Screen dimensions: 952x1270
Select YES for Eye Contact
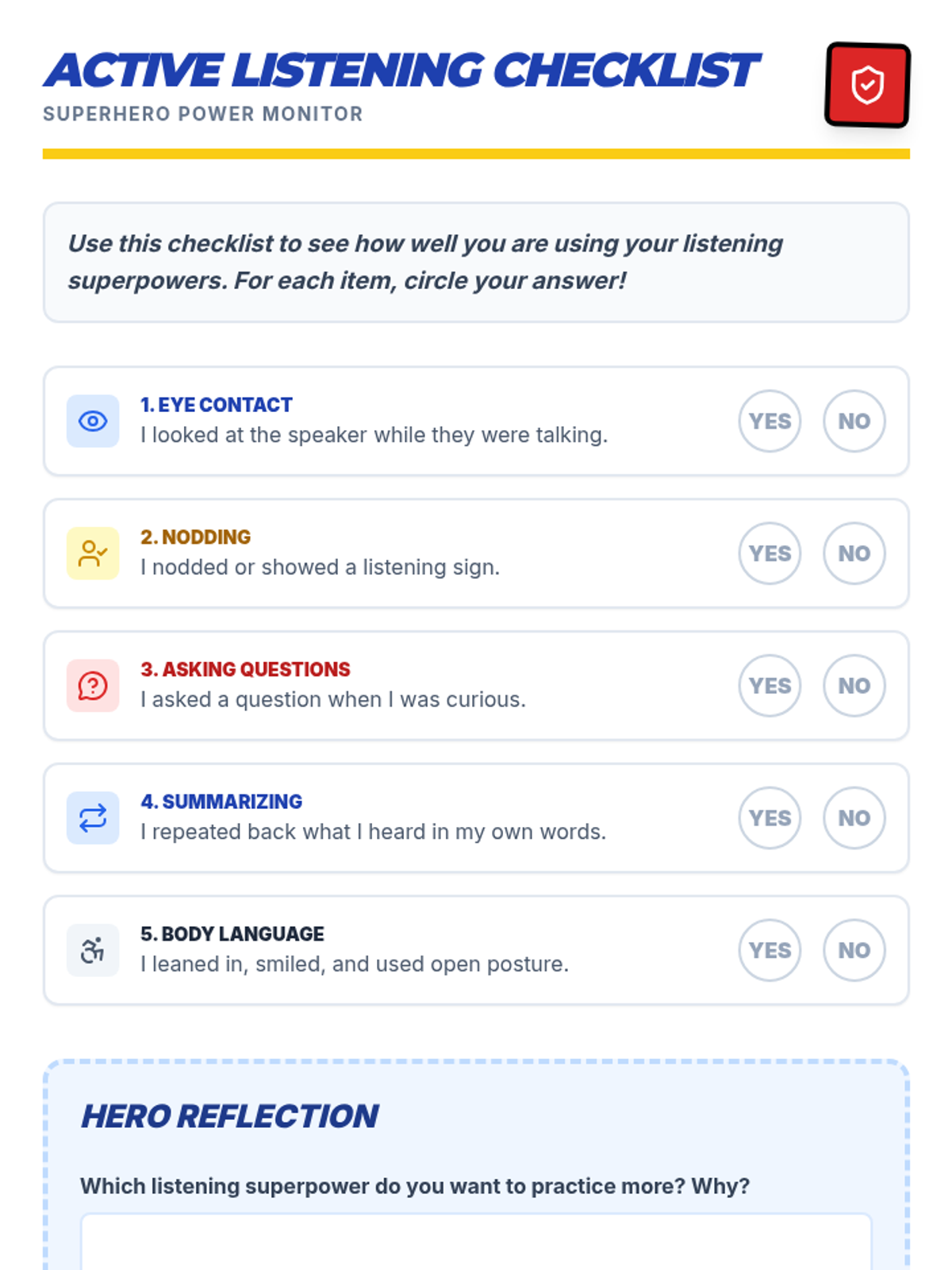coord(770,421)
